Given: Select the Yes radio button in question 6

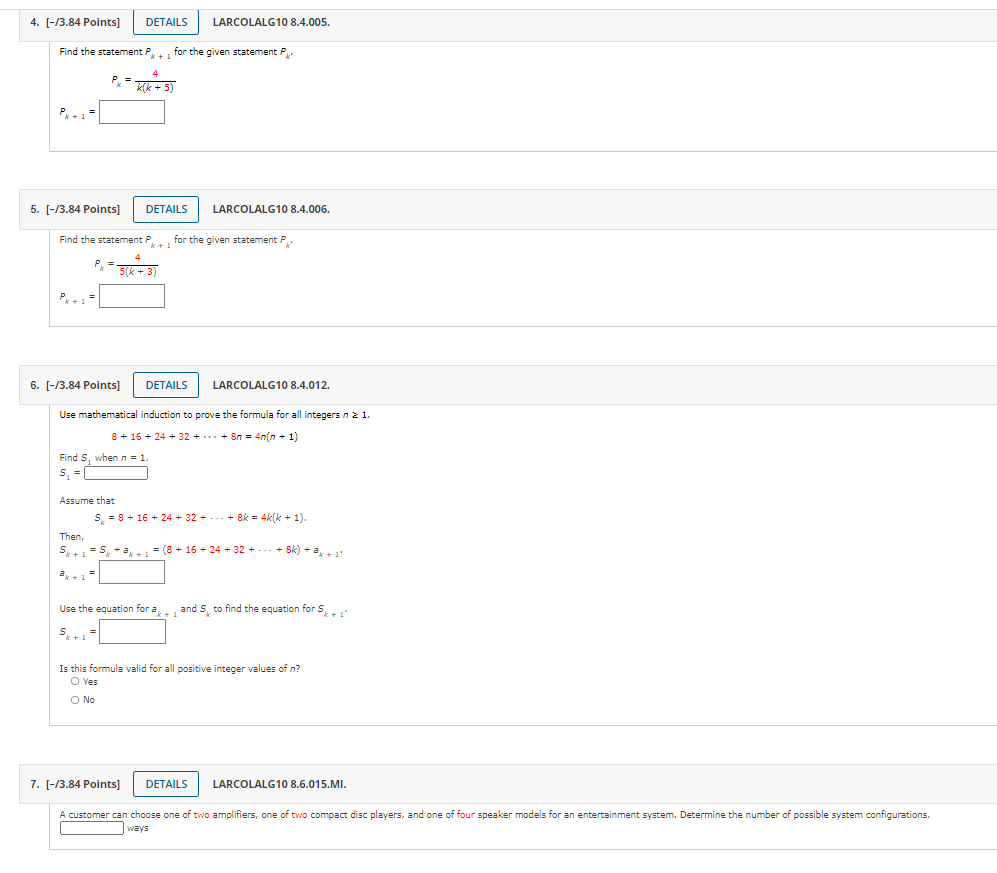Looking at the screenshot, I should click(x=76, y=681).
